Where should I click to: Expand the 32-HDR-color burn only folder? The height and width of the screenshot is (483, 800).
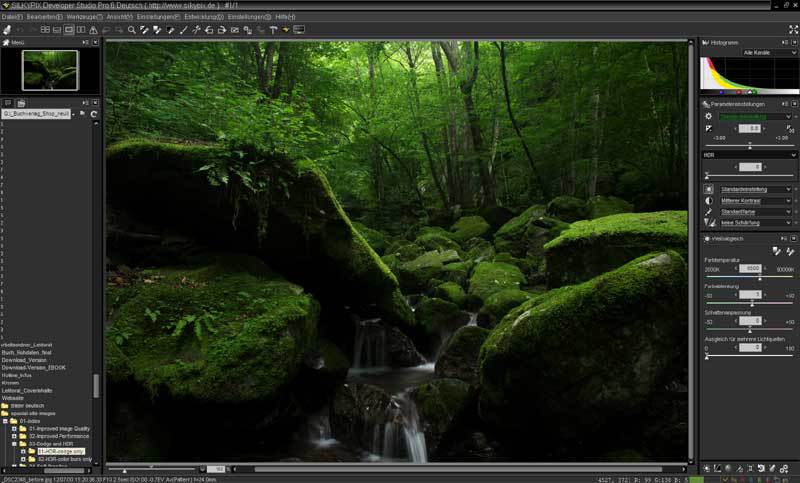pyautogui.click(x=23, y=459)
